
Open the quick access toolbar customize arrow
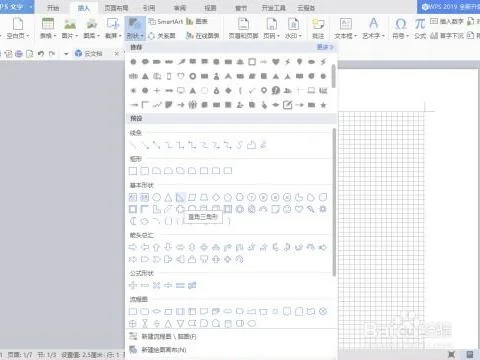(66, 53)
